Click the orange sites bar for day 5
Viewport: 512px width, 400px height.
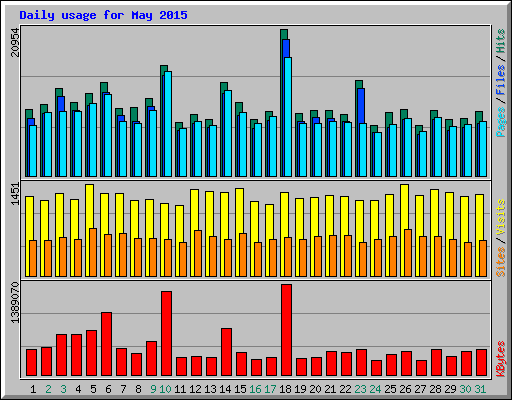point(93,253)
